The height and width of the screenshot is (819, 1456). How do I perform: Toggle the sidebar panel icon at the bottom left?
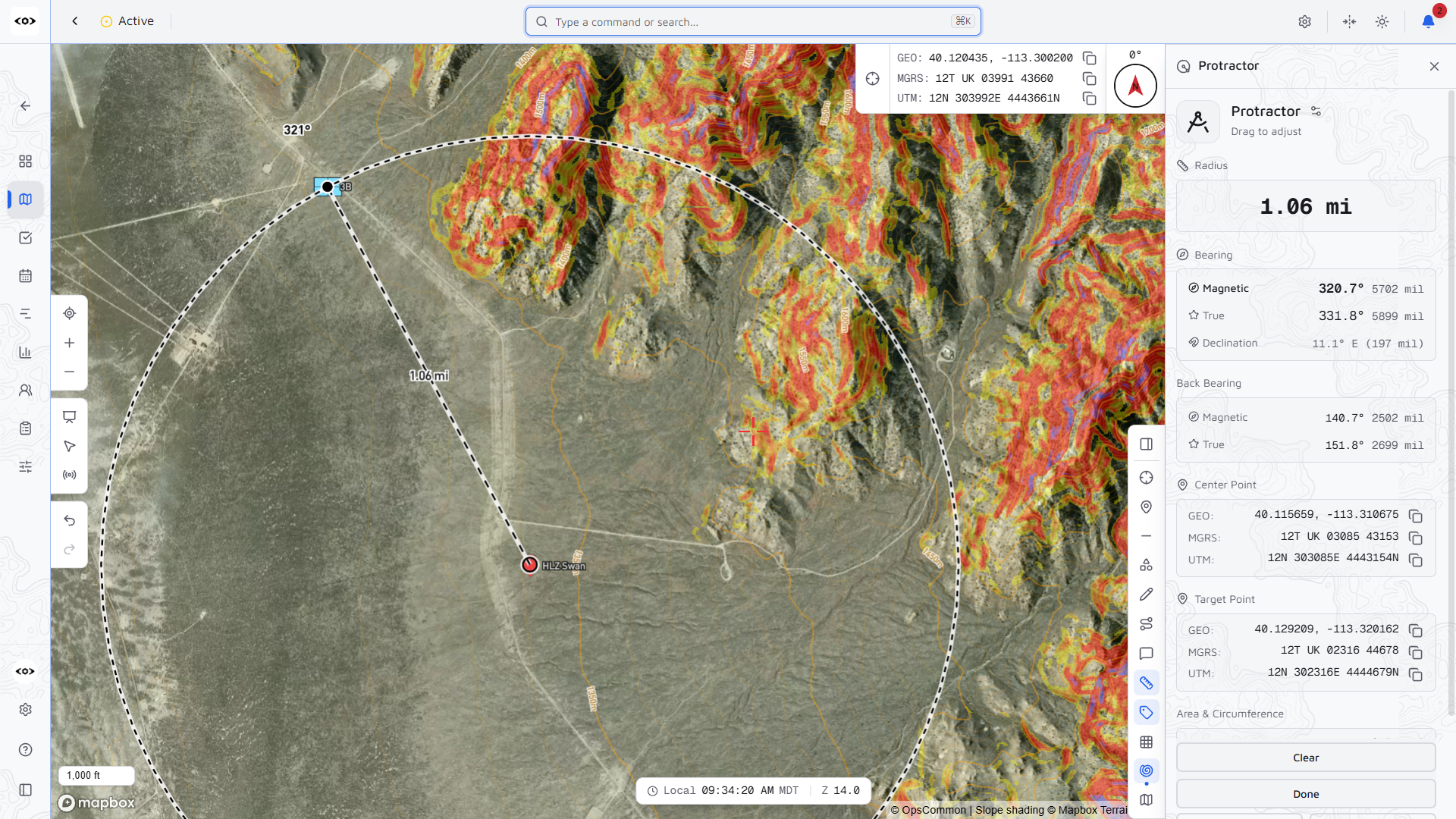click(25, 789)
